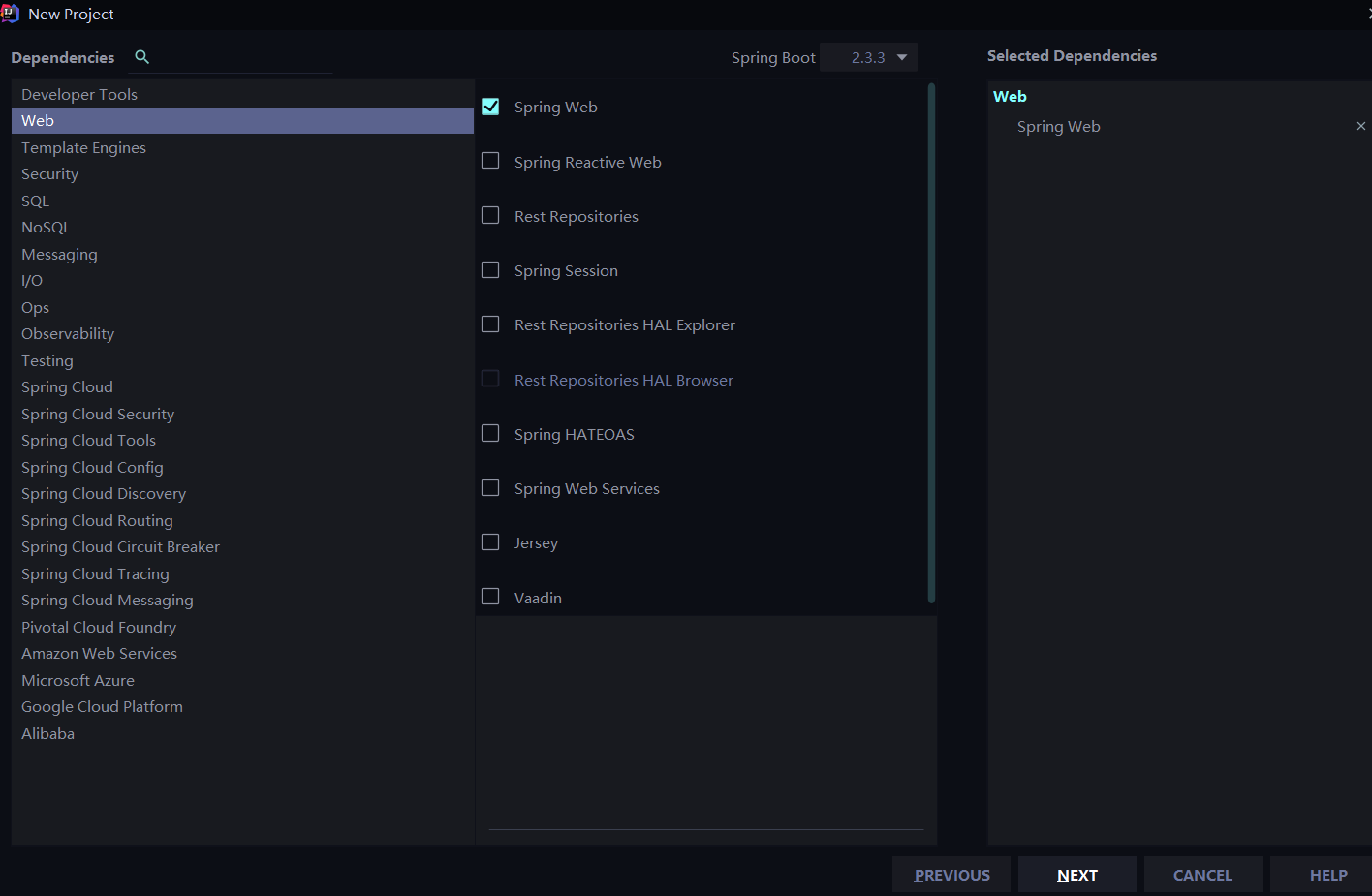Select the Messaging category
1372x896 pixels.
pos(242,254)
